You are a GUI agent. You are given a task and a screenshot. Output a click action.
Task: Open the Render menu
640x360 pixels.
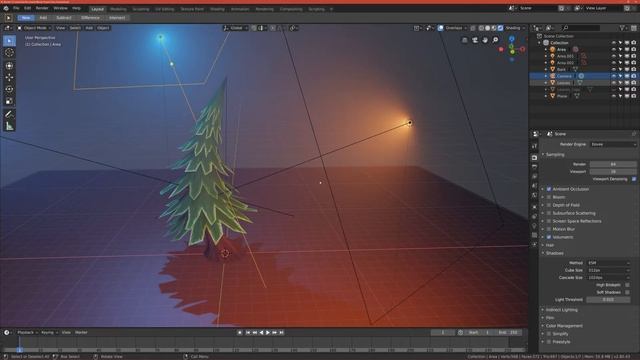click(x=42, y=8)
